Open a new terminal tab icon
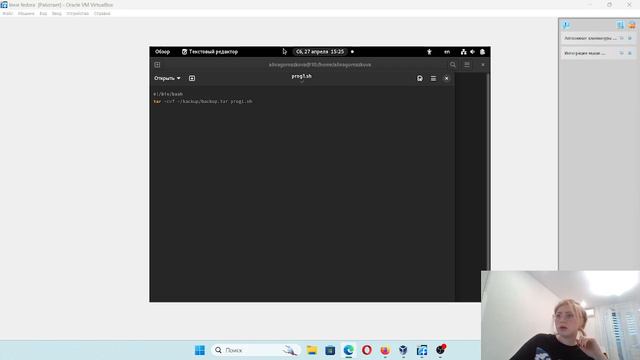Screen dimensions: 640x360 [157, 64]
